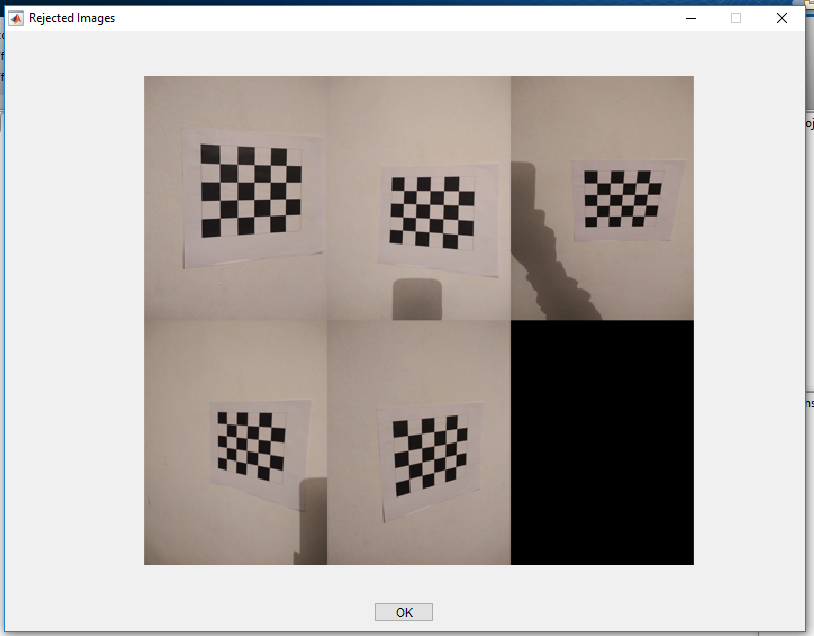Click the disabled maximize button in the title bar
Image resolution: width=814 pixels, height=636 pixels.
[x=736, y=18]
